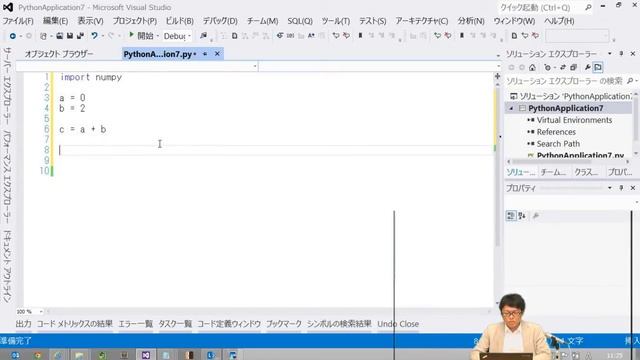Click the toolbar icon resembling a struck letter
This screenshot has width=640, height=360.
280,36
